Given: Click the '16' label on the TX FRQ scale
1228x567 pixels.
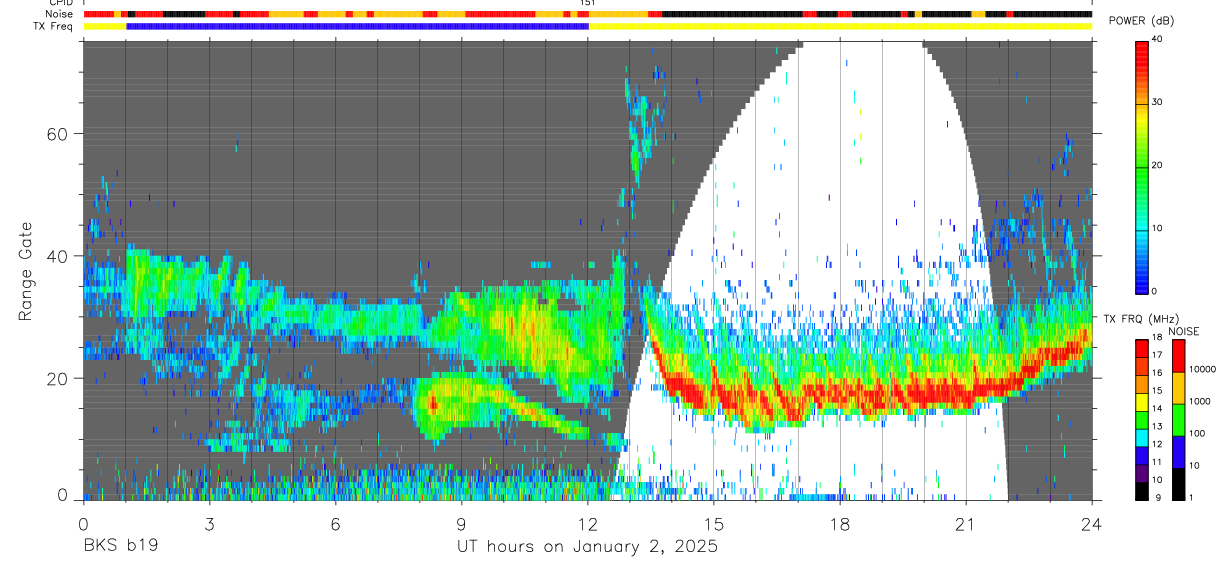Looking at the screenshot, I should (1158, 372).
